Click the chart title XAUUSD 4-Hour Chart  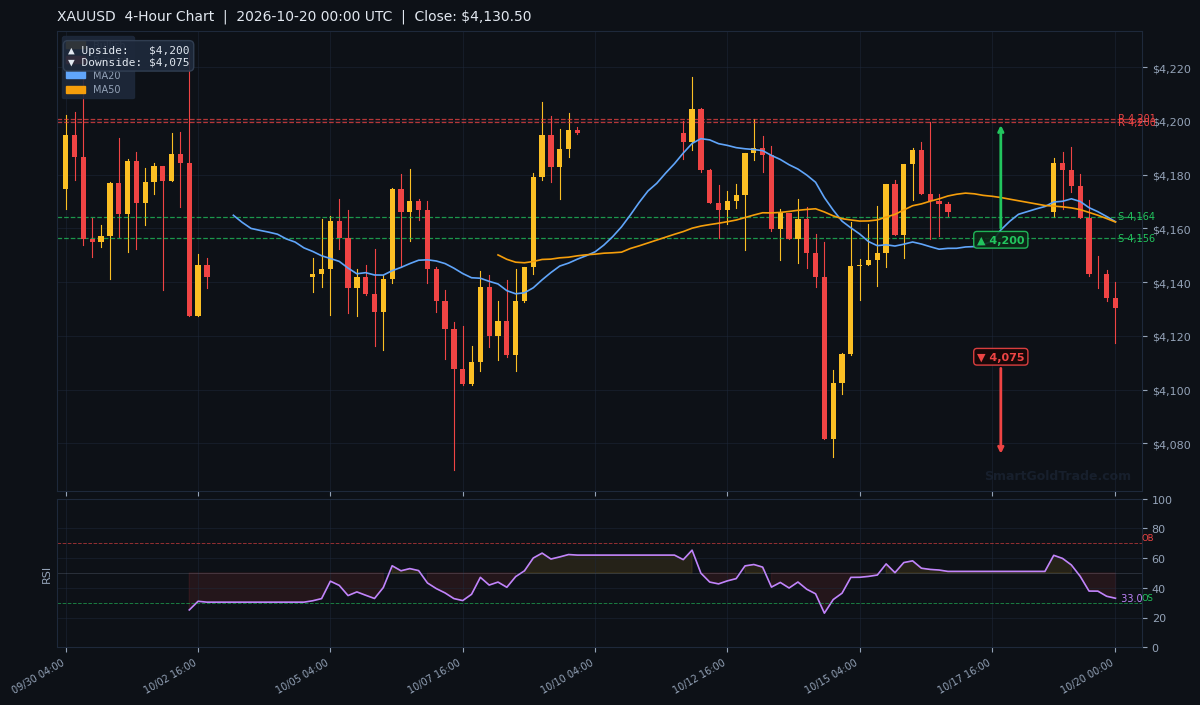(x=136, y=16)
